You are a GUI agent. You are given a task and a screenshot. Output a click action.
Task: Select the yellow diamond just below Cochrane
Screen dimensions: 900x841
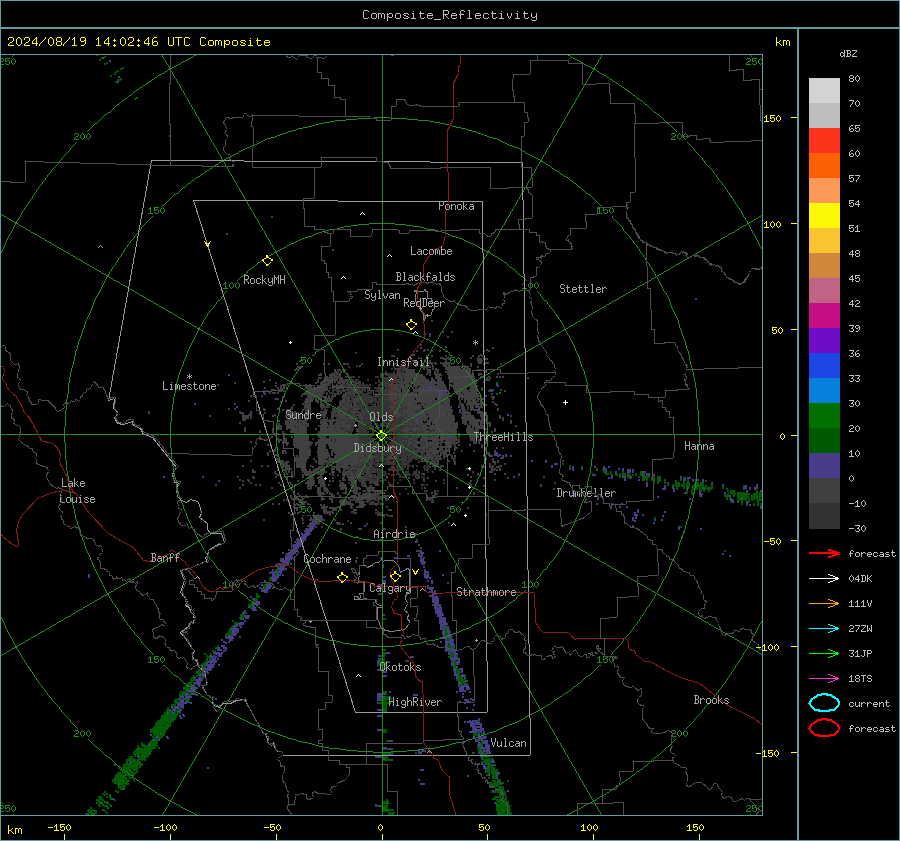pos(342,577)
